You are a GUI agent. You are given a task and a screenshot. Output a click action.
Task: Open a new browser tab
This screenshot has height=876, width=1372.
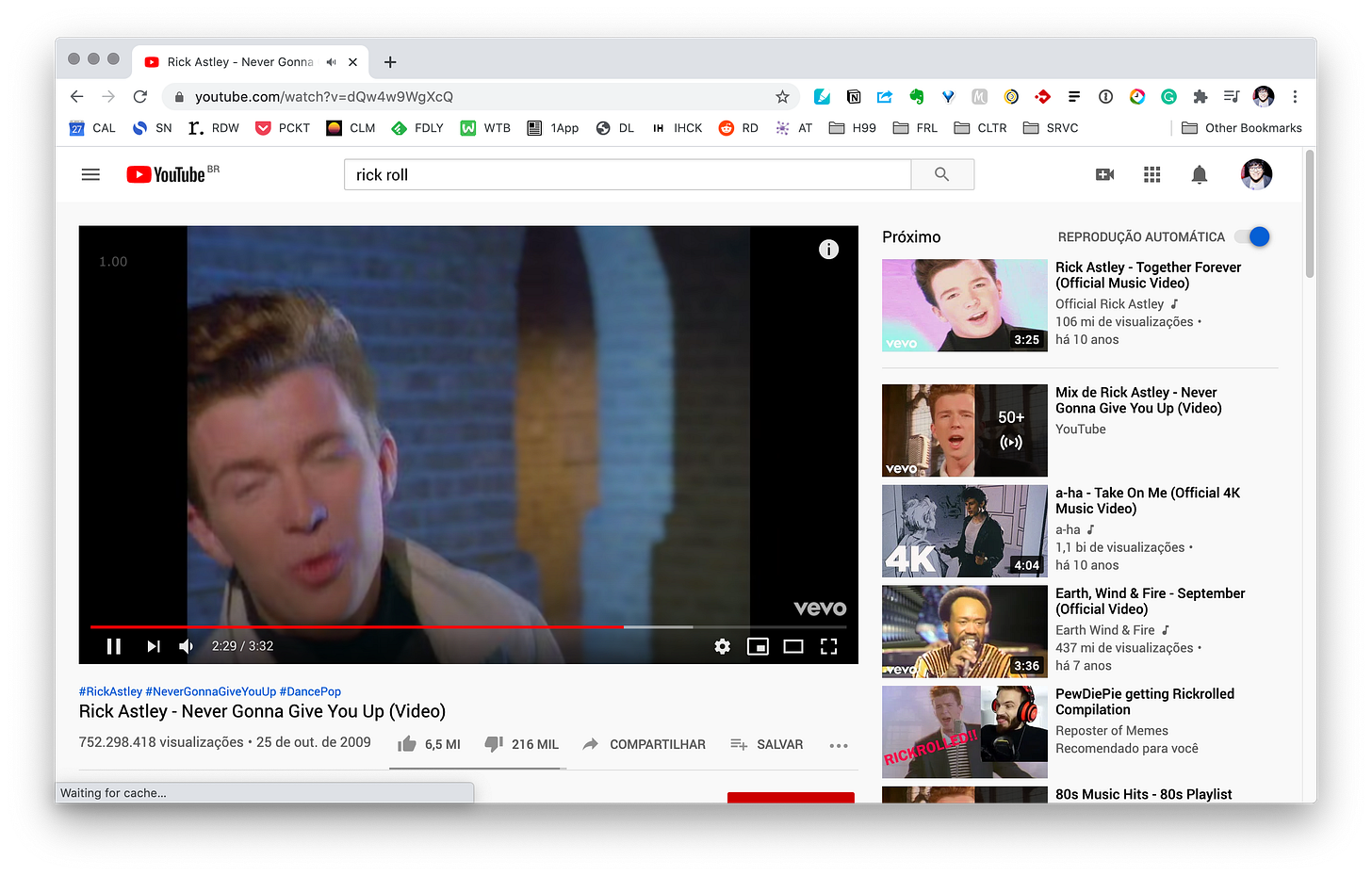(390, 62)
